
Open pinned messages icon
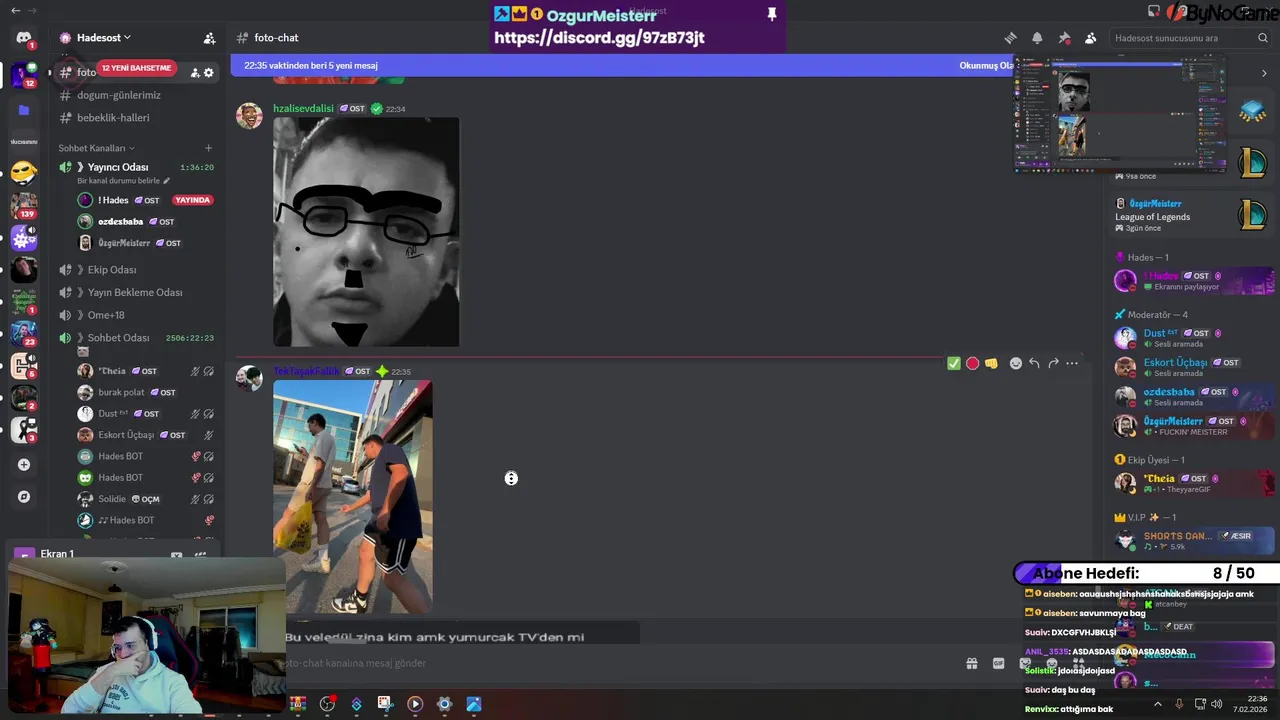(1064, 38)
